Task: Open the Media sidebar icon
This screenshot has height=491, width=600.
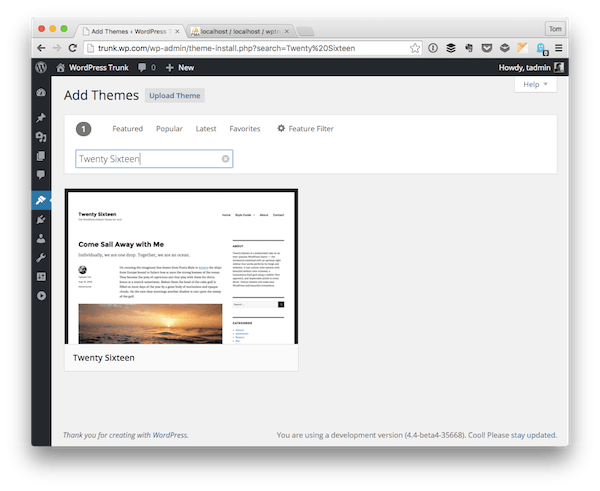Action: (41, 137)
